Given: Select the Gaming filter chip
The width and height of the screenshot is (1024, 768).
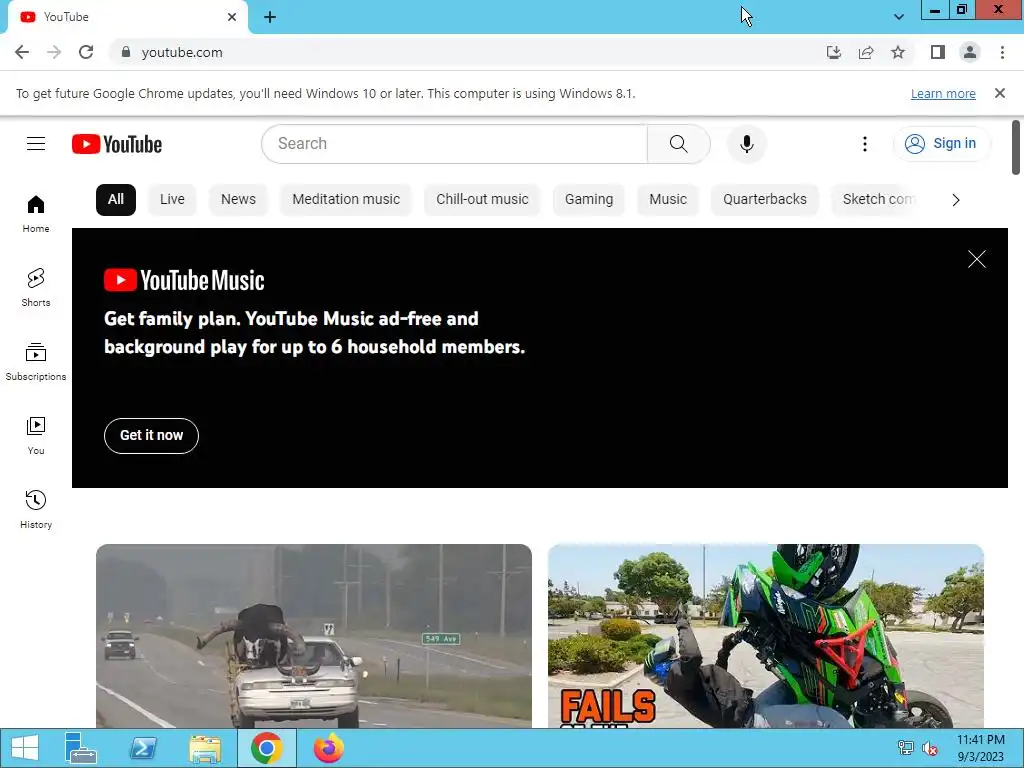Looking at the screenshot, I should tap(589, 200).
